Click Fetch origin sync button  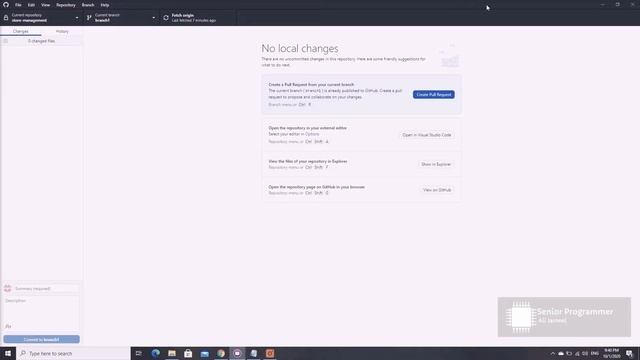pyautogui.click(x=198, y=18)
